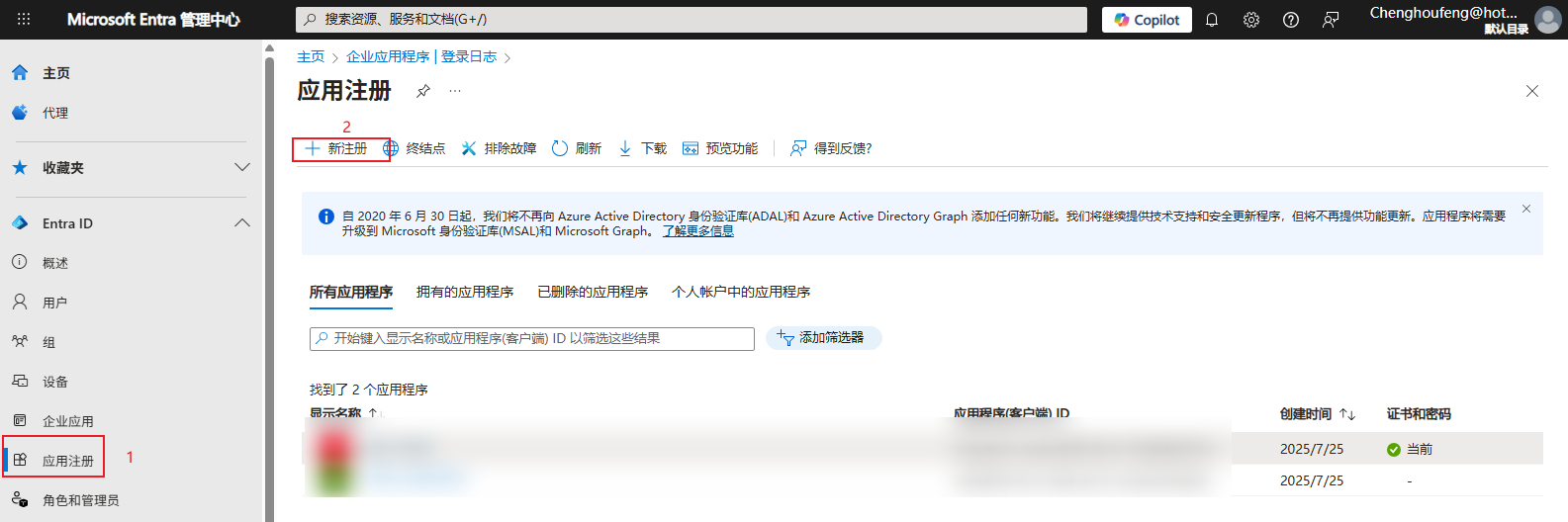Image resolution: width=1568 pixels, height=522 pixels.
Task: Click 新注册 to register a new app
Action: click(x=336, y=148)
